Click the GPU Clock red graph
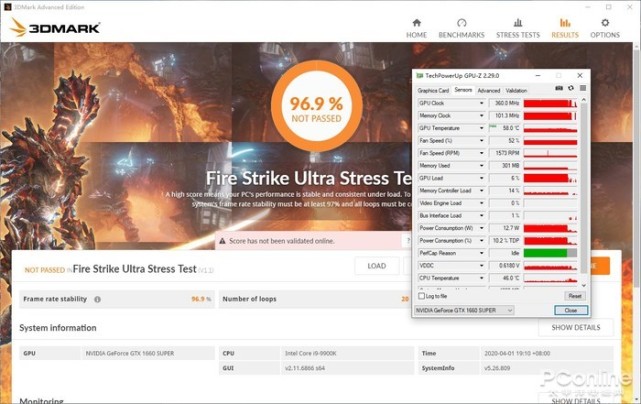This screenshot has height=404, width=641. click(550, 103)
